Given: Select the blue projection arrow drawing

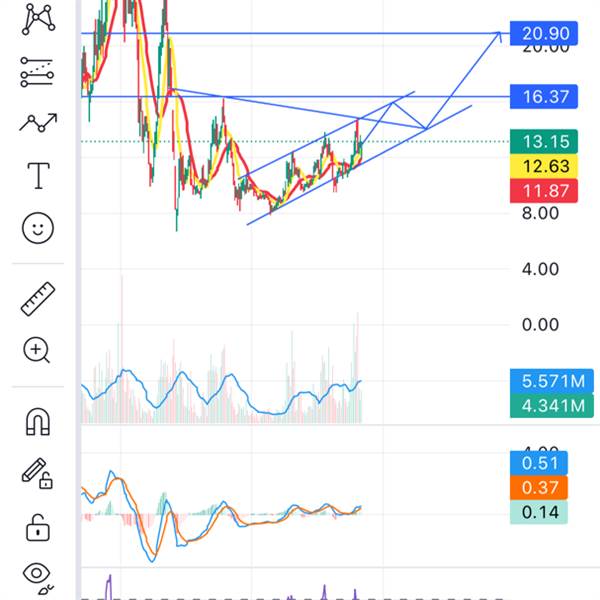Looking at the screenshot, I should (463, 80).
